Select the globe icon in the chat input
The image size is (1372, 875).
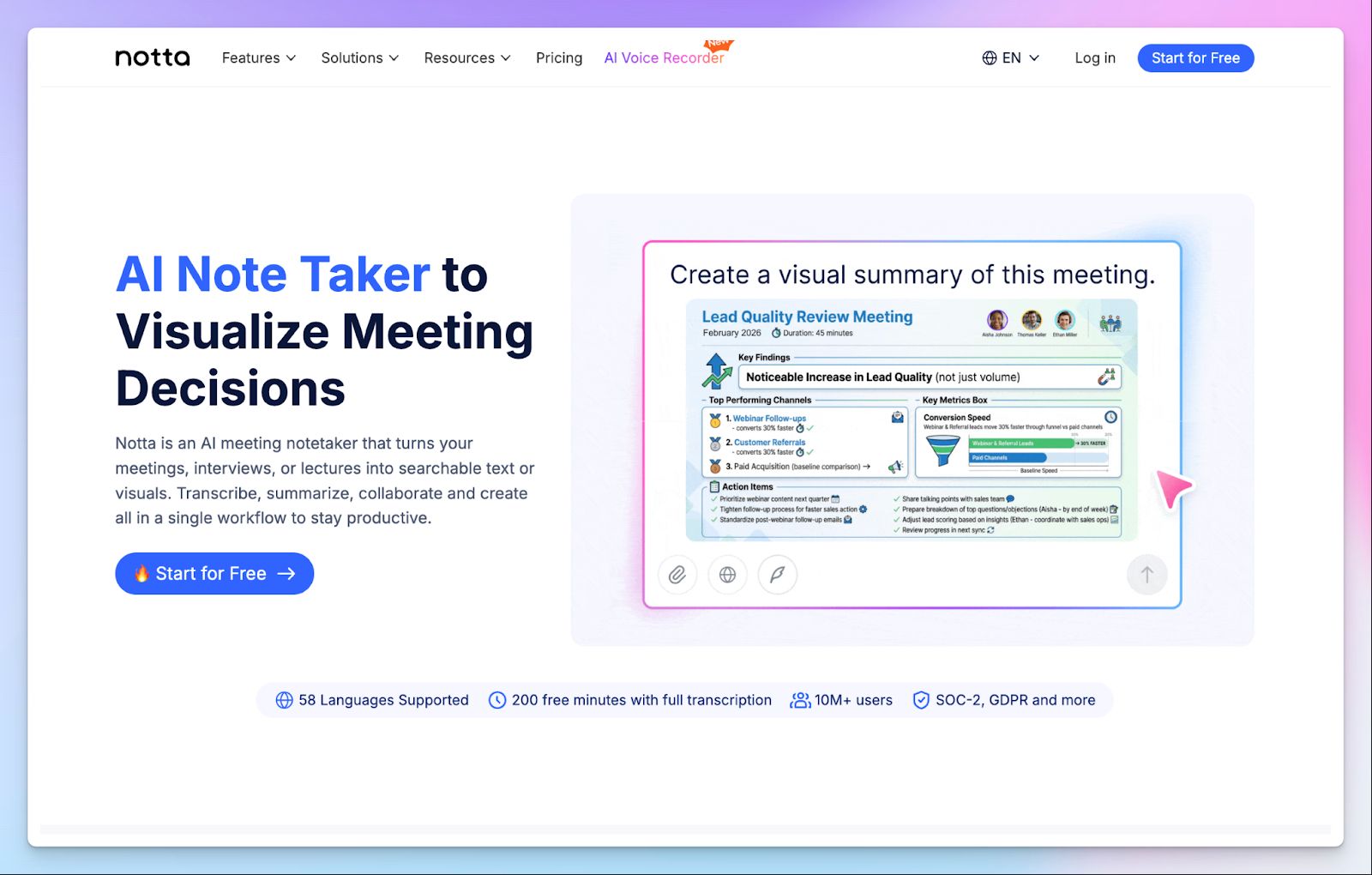[x=727, y=575]
